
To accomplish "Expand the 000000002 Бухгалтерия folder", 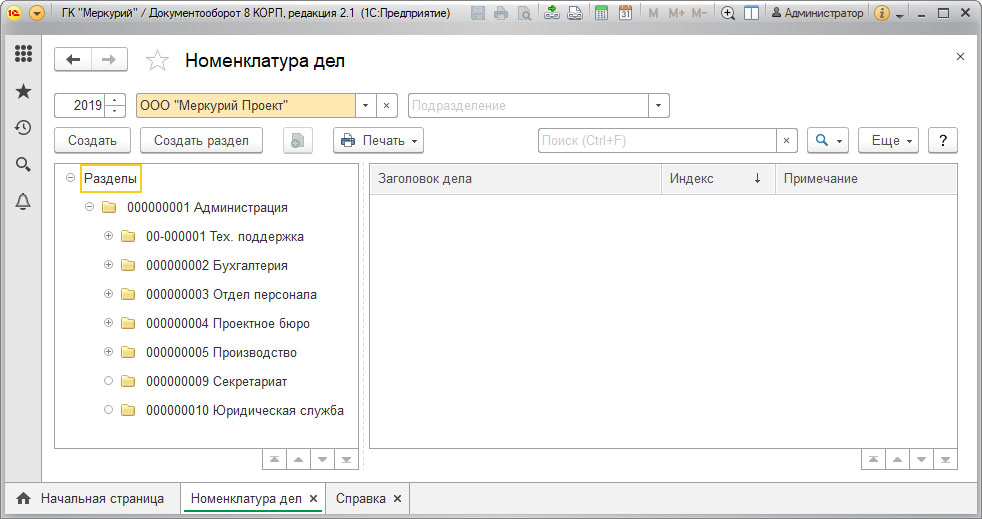I will click(108, 265).
